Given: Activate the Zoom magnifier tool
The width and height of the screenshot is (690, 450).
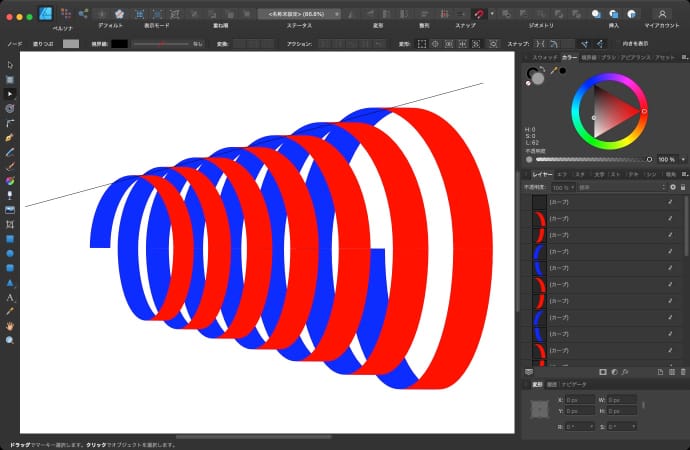Looking at the screenshot, I should [10, 340].
